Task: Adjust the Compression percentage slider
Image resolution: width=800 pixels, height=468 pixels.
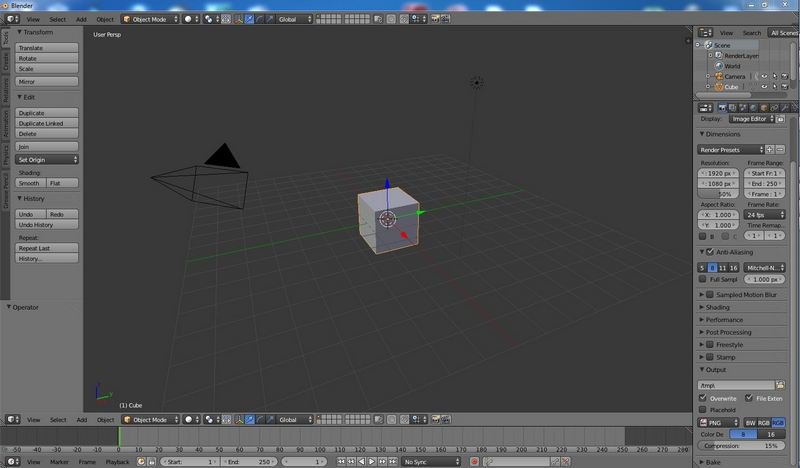Action: pos(741,445)
